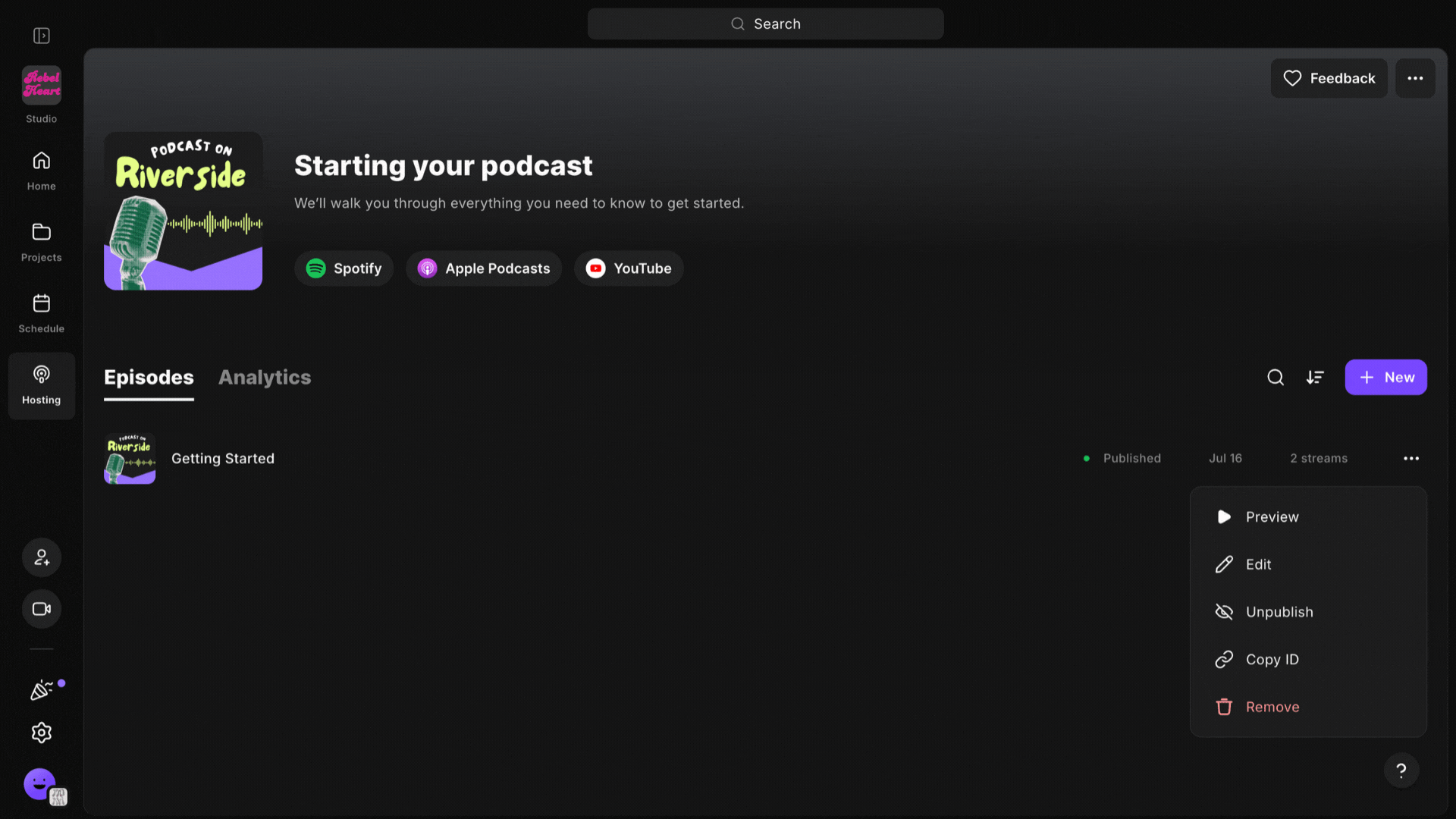This screenshot has width=1456, height=819.
Task: Open the podcast more options menu
Action: 1415,78
